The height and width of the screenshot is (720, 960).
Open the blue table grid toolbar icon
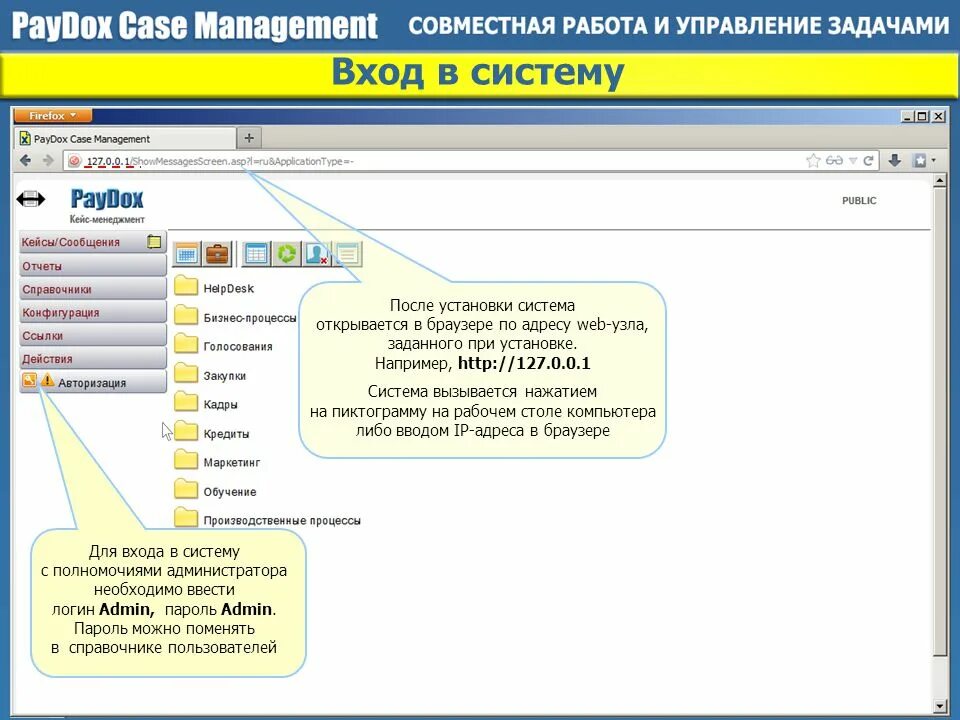click(x=256, y=253)
